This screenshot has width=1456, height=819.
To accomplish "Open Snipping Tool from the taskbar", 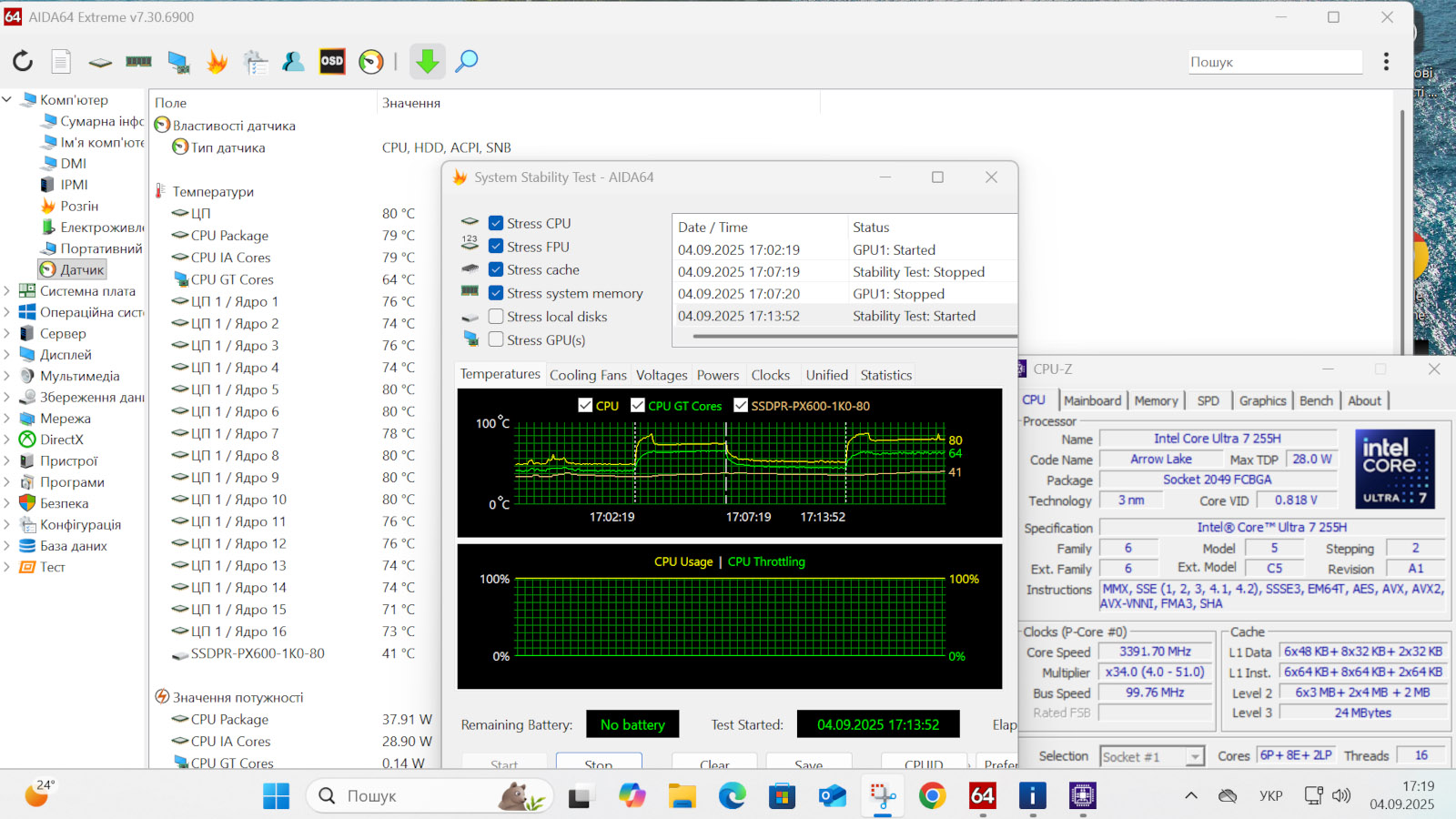I will 882,796.
